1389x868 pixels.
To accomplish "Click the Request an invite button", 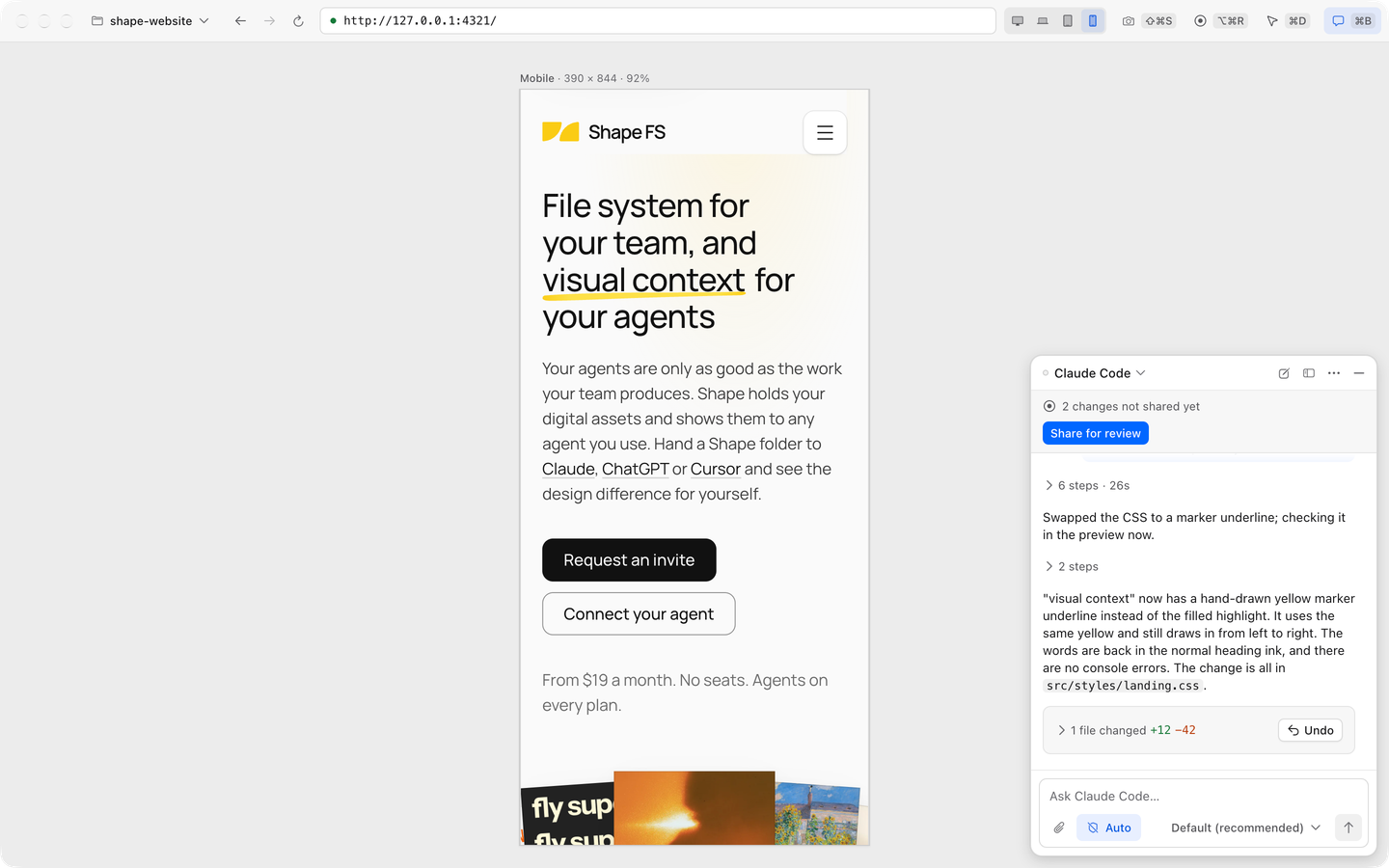I will click(629, 560).
